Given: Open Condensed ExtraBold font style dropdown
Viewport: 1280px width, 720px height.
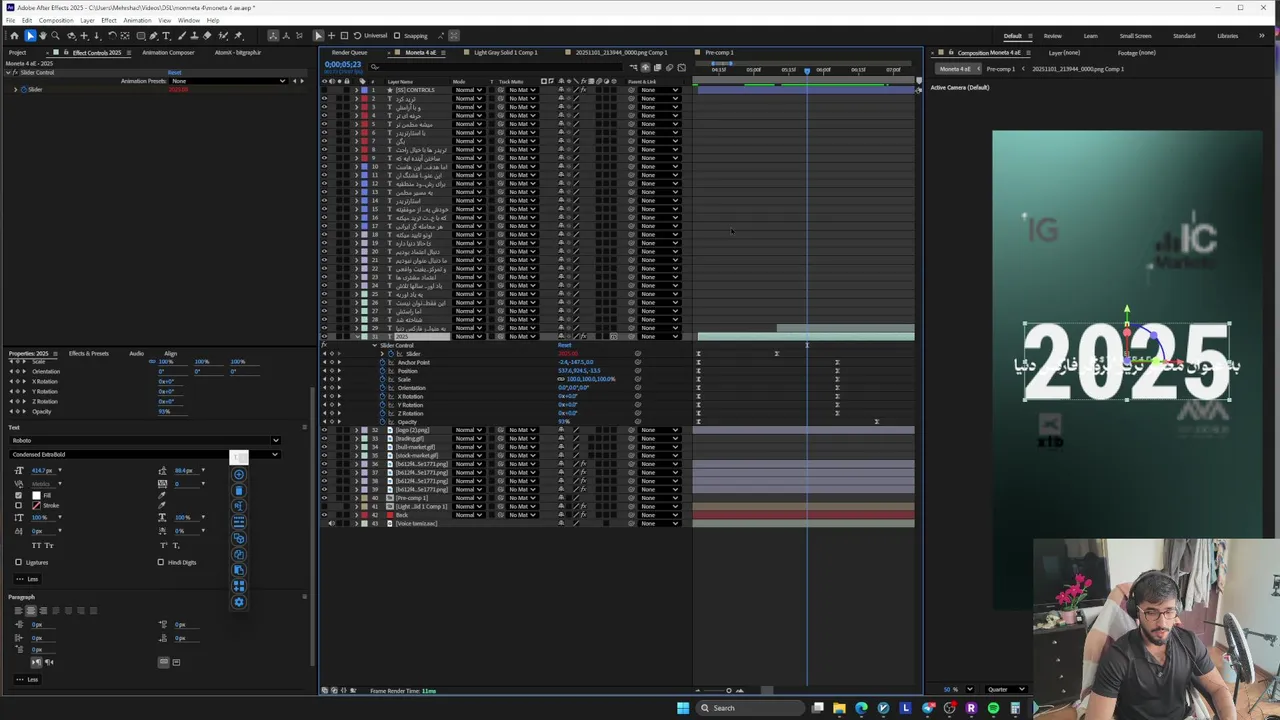Looking at the screenshot, I should tap(145, 455).
